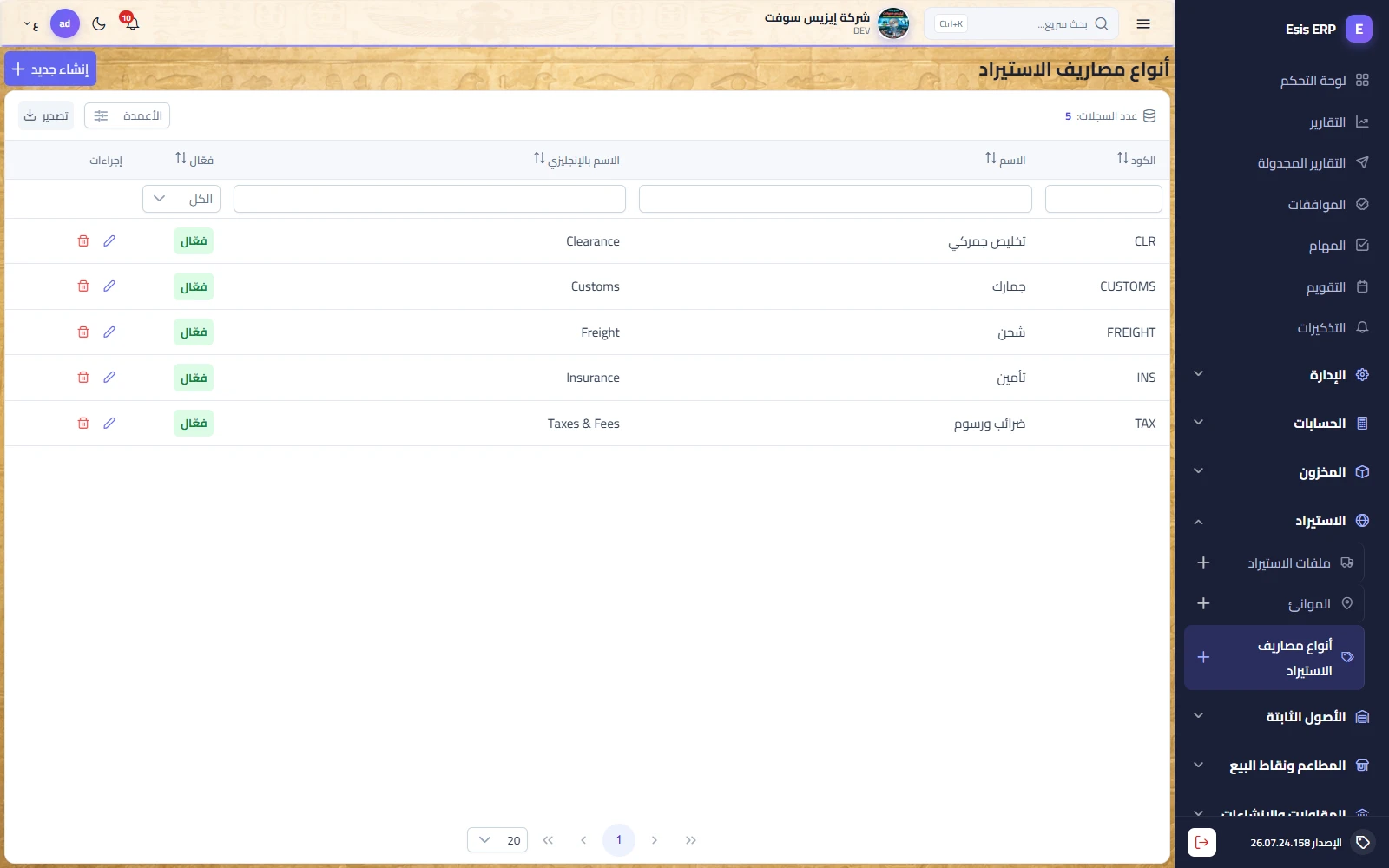Click the company logo image
The height and width of the screenshot is (868, 1389).
893,23
